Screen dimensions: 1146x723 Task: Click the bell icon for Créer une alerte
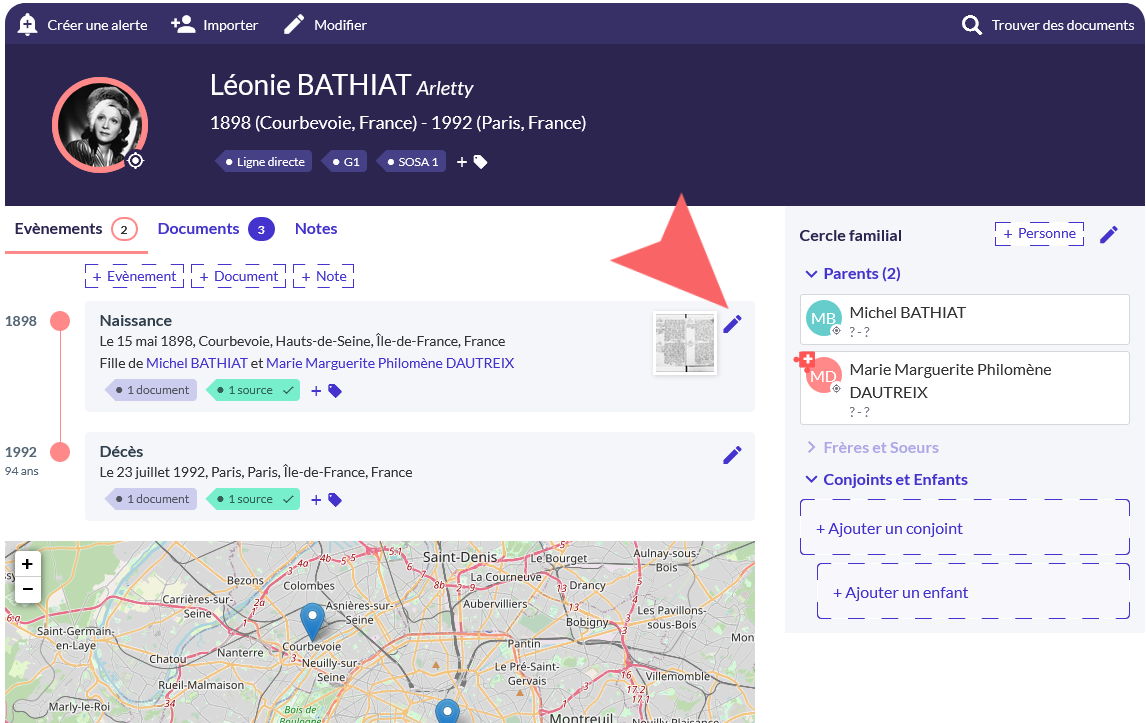[27, 25]
